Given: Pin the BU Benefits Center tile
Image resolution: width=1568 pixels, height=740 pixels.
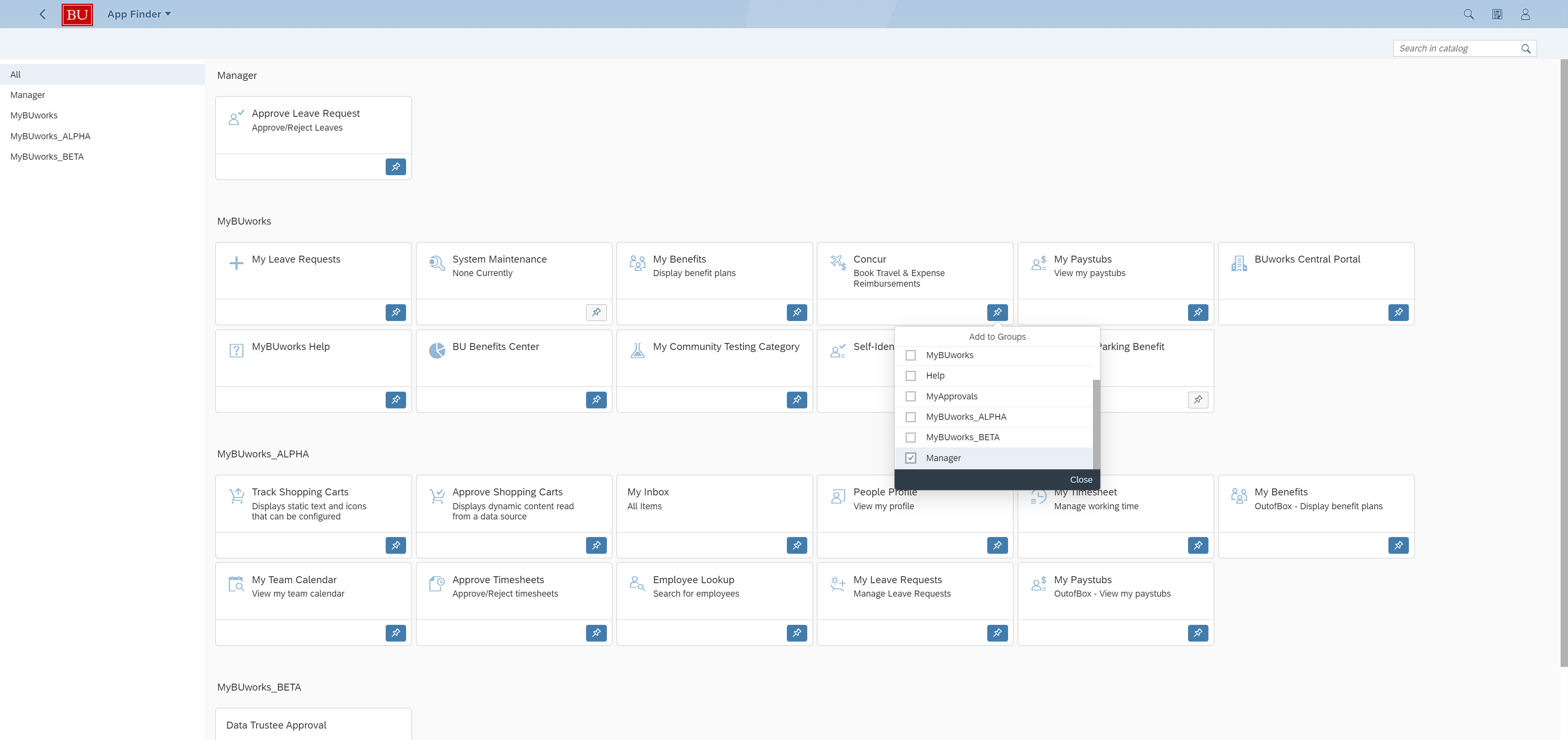Looking at the screenshot, I should [x=596, y=399].
